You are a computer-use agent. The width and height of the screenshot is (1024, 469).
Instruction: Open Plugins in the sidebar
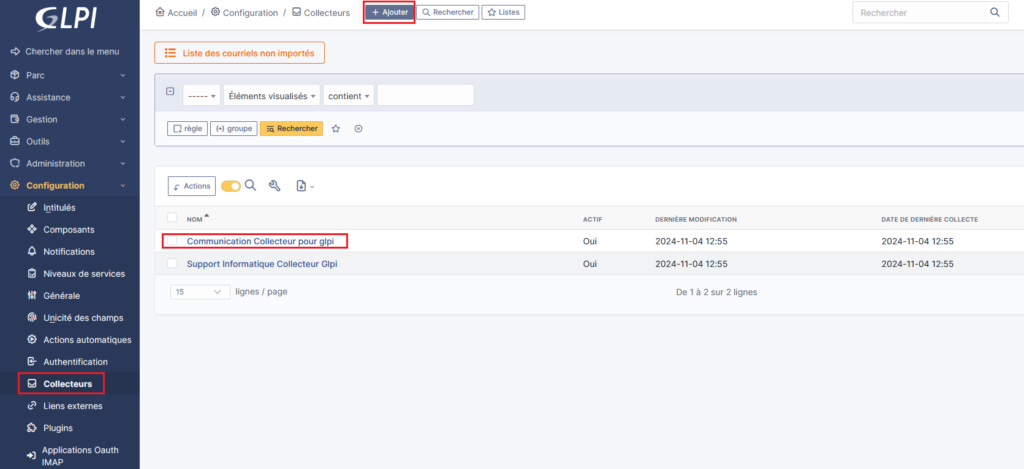click(57, 429)
